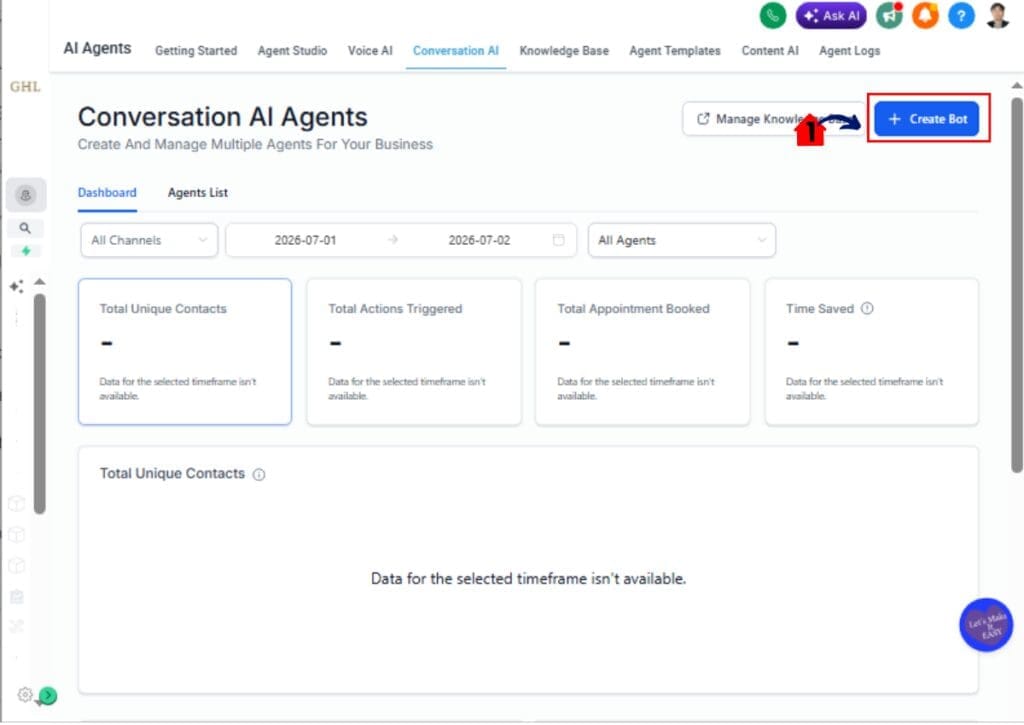
Task: Collapse sidebar section with up arrow
Action: (40, 282)
